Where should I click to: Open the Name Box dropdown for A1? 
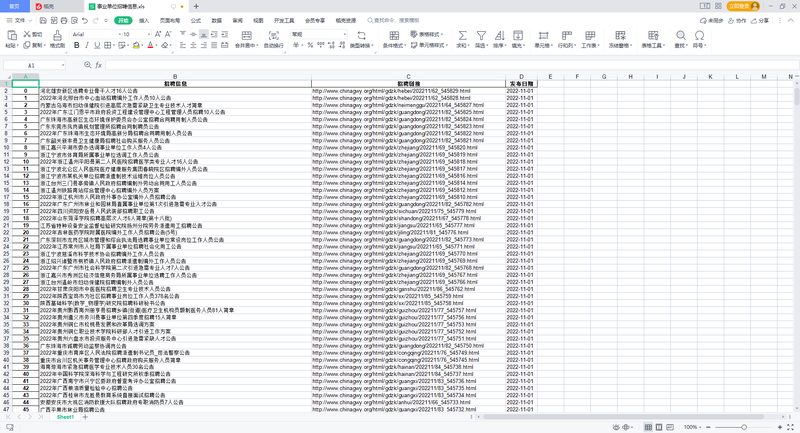[63, 65]
